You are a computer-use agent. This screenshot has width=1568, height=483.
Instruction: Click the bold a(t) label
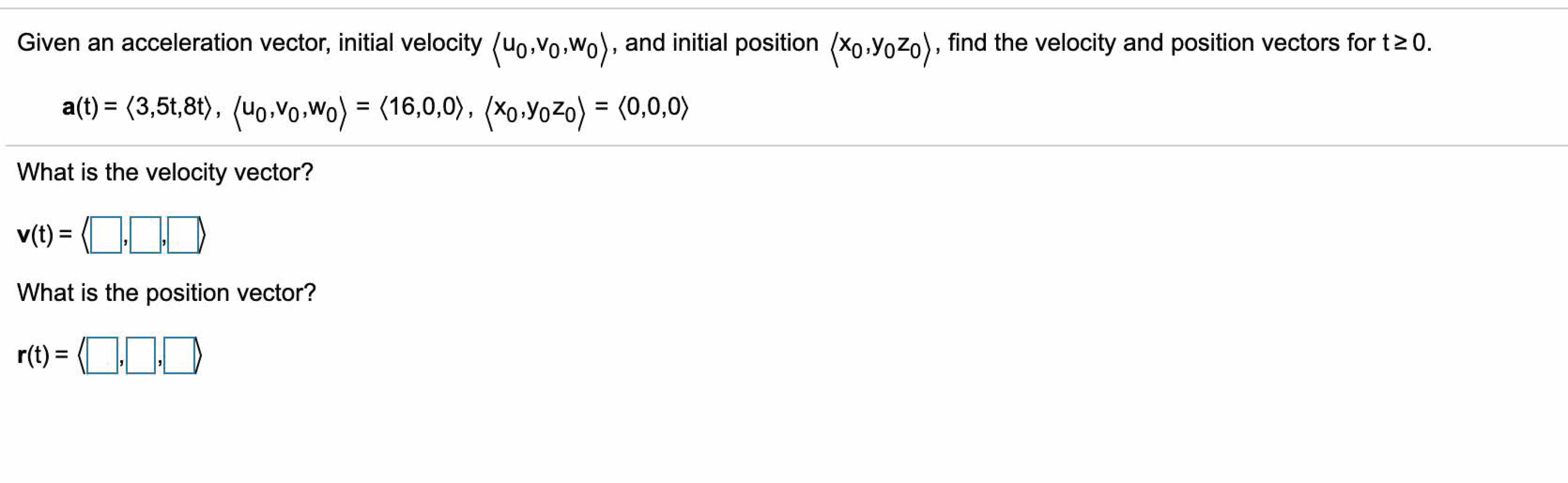80,107
